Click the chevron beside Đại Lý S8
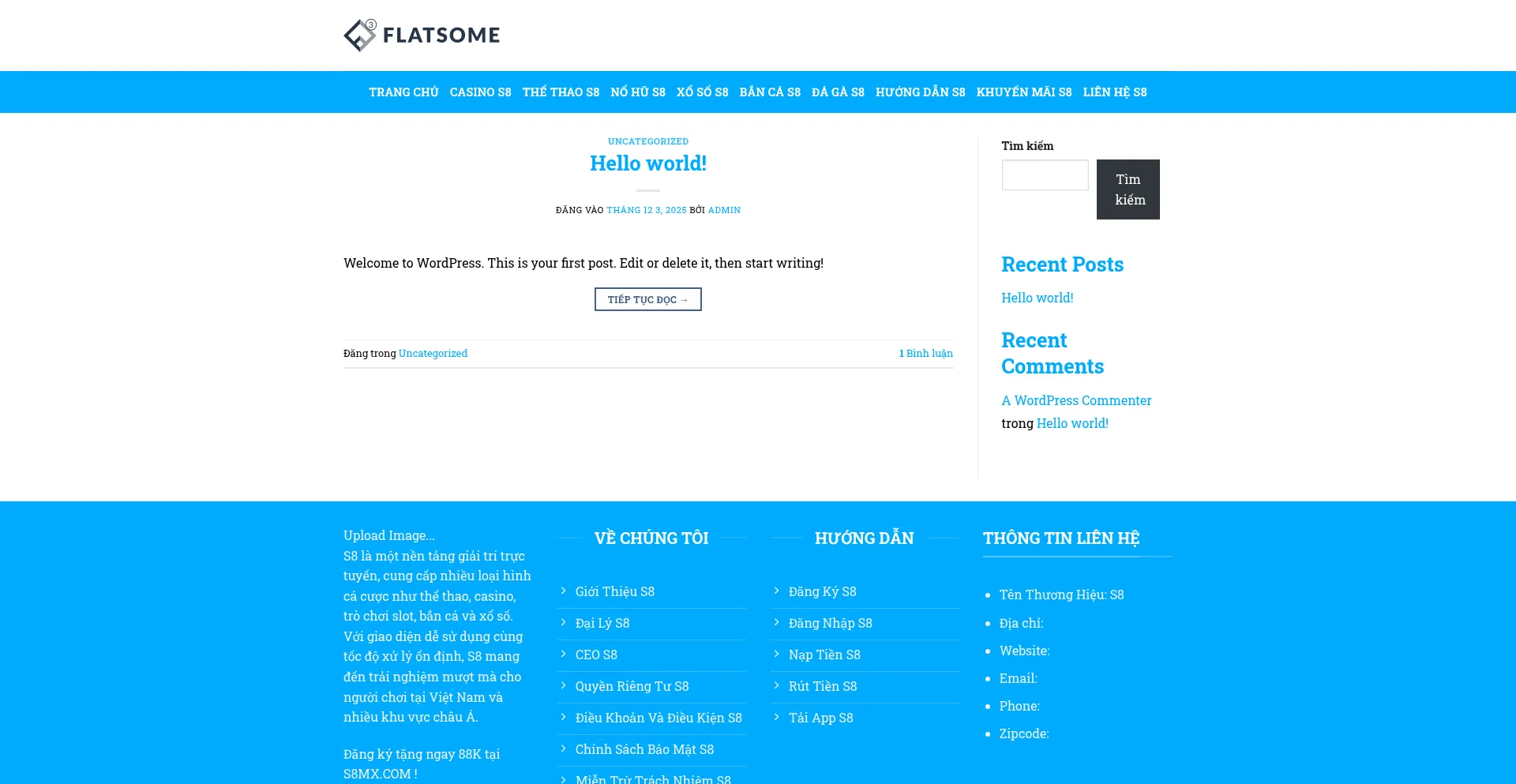 563,622
